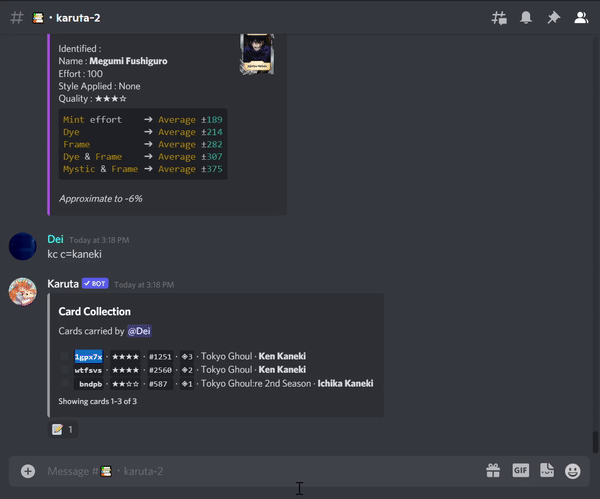
Task: Open the sticker picker
Action: pyautogui.click(x=547, y=471)
